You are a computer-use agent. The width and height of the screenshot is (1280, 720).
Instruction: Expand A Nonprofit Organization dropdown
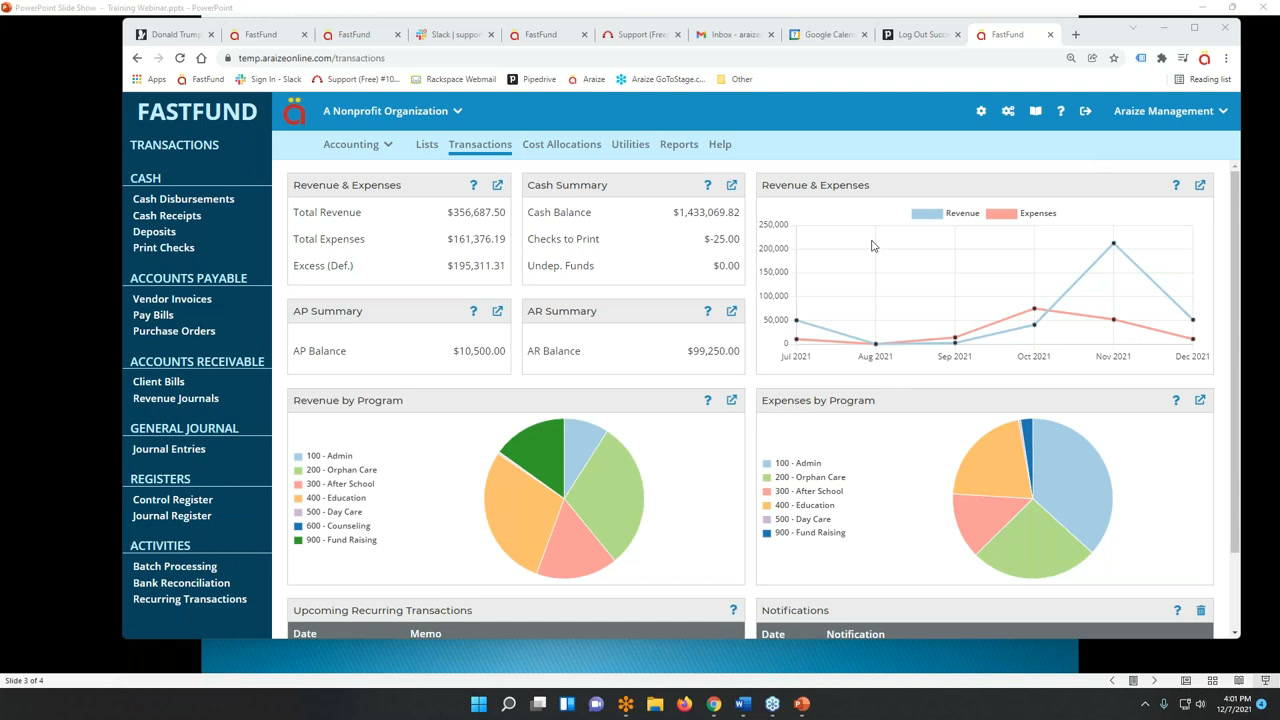[x=392, y=111]
